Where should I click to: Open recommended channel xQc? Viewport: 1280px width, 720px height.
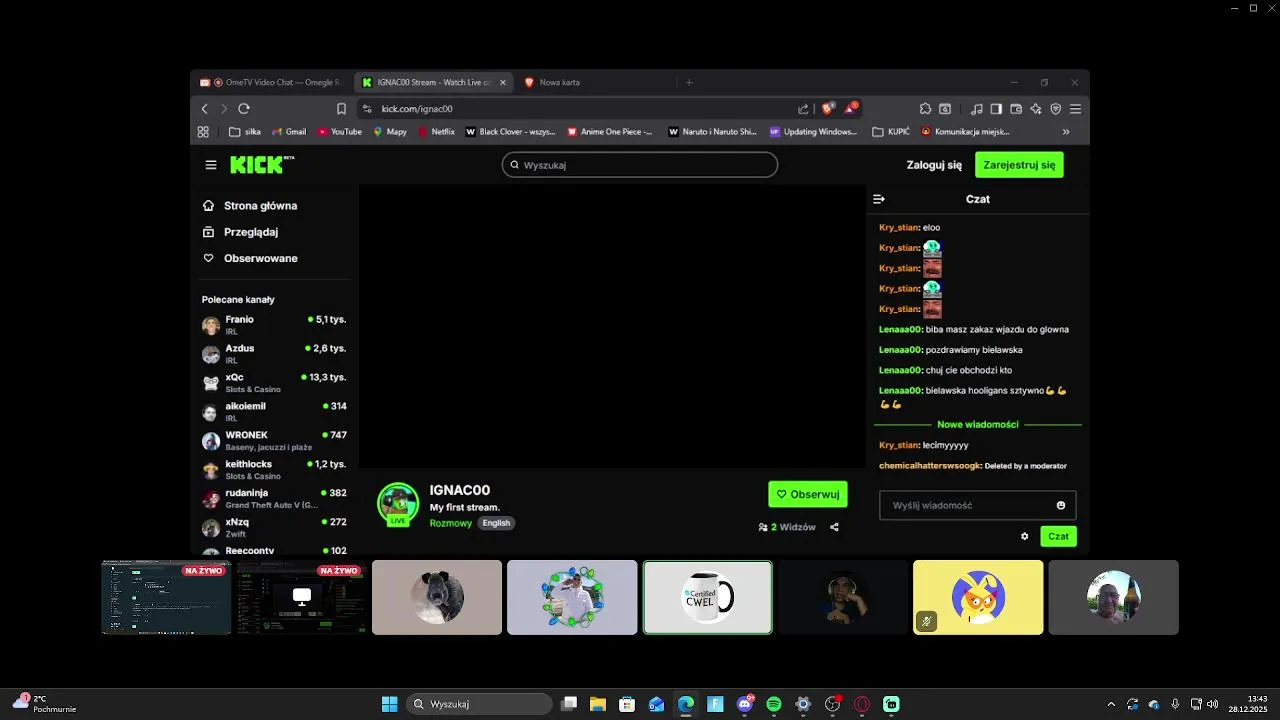click(274, 383)
